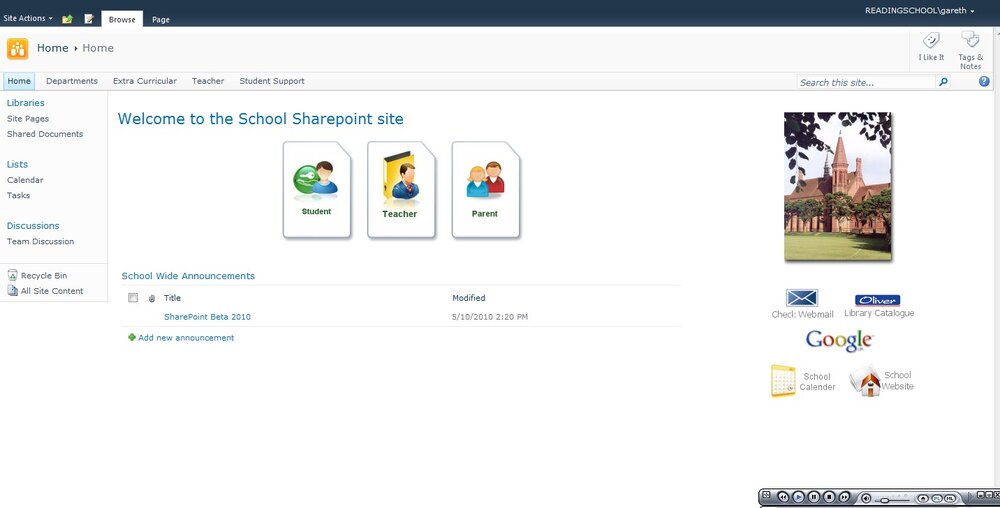Click the first Home breadcrumb link
This screenshot has width=1000, height=508.
tap(52, 48)
